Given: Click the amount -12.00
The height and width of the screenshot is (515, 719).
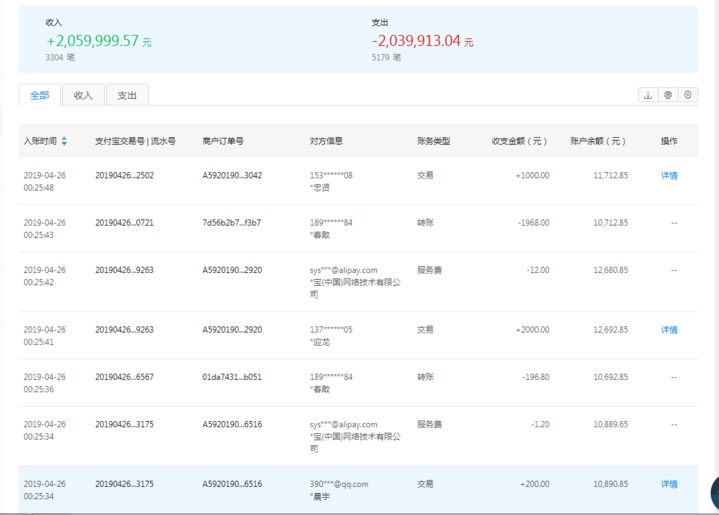Looking at the screenshot, I should click(538, 270).
